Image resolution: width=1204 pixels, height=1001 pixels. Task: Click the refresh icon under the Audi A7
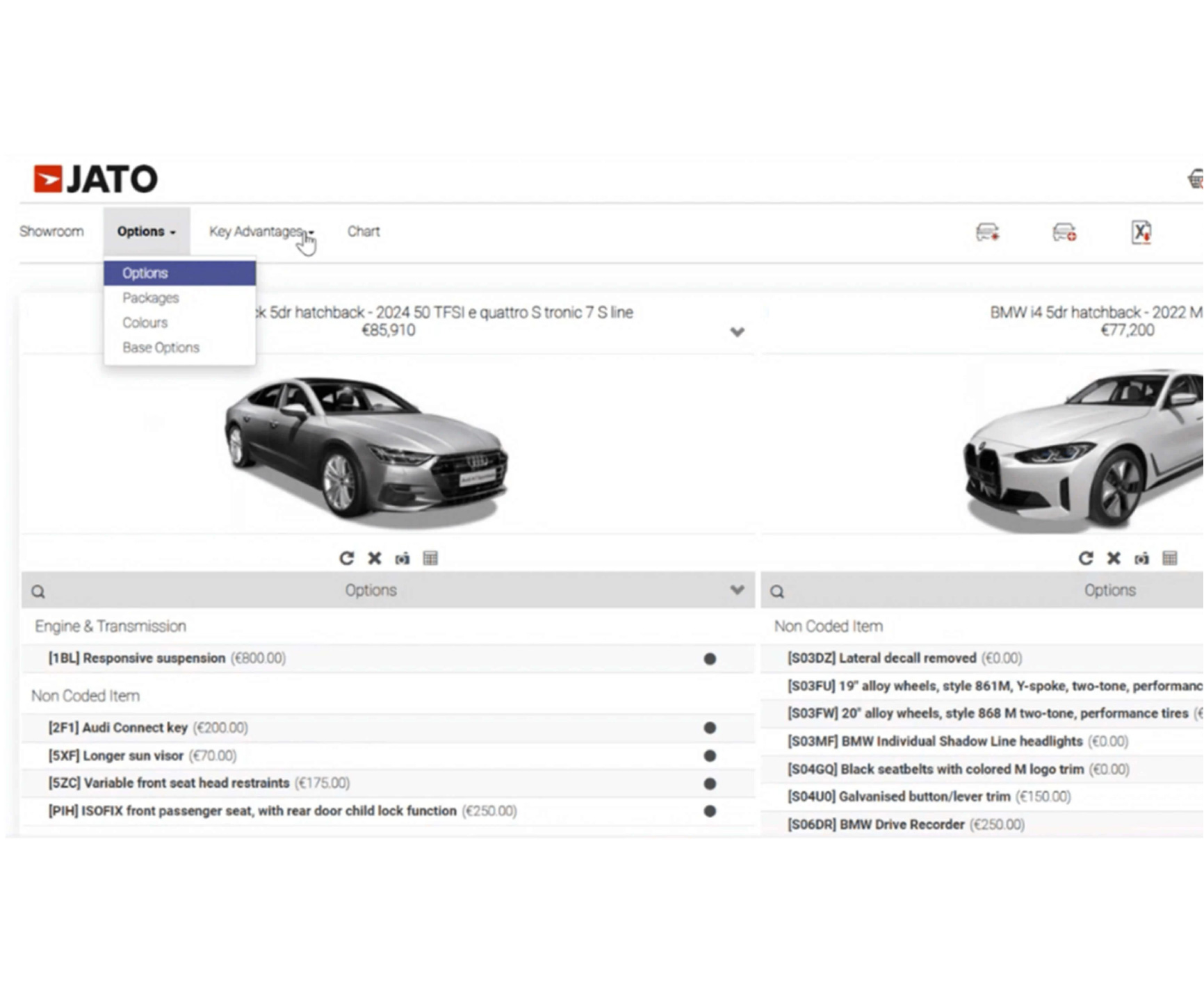click(346, 558)
